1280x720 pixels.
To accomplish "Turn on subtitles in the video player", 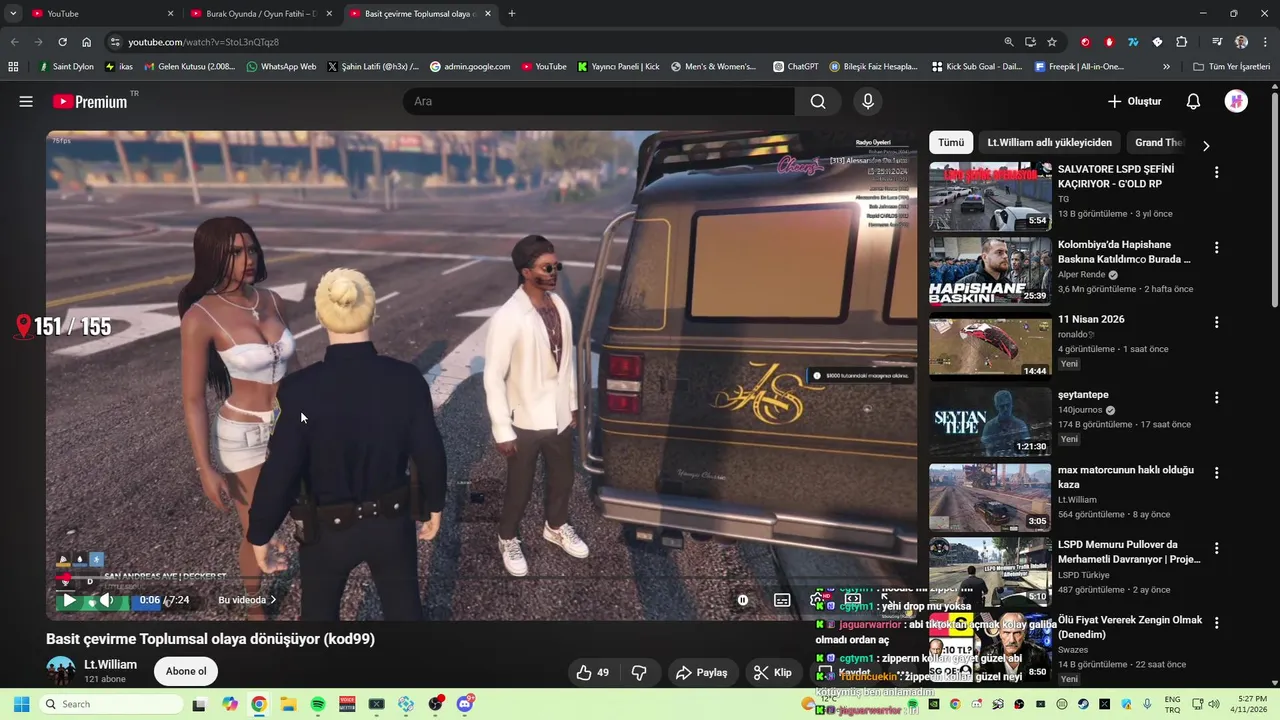I will [x=782, y=600].
